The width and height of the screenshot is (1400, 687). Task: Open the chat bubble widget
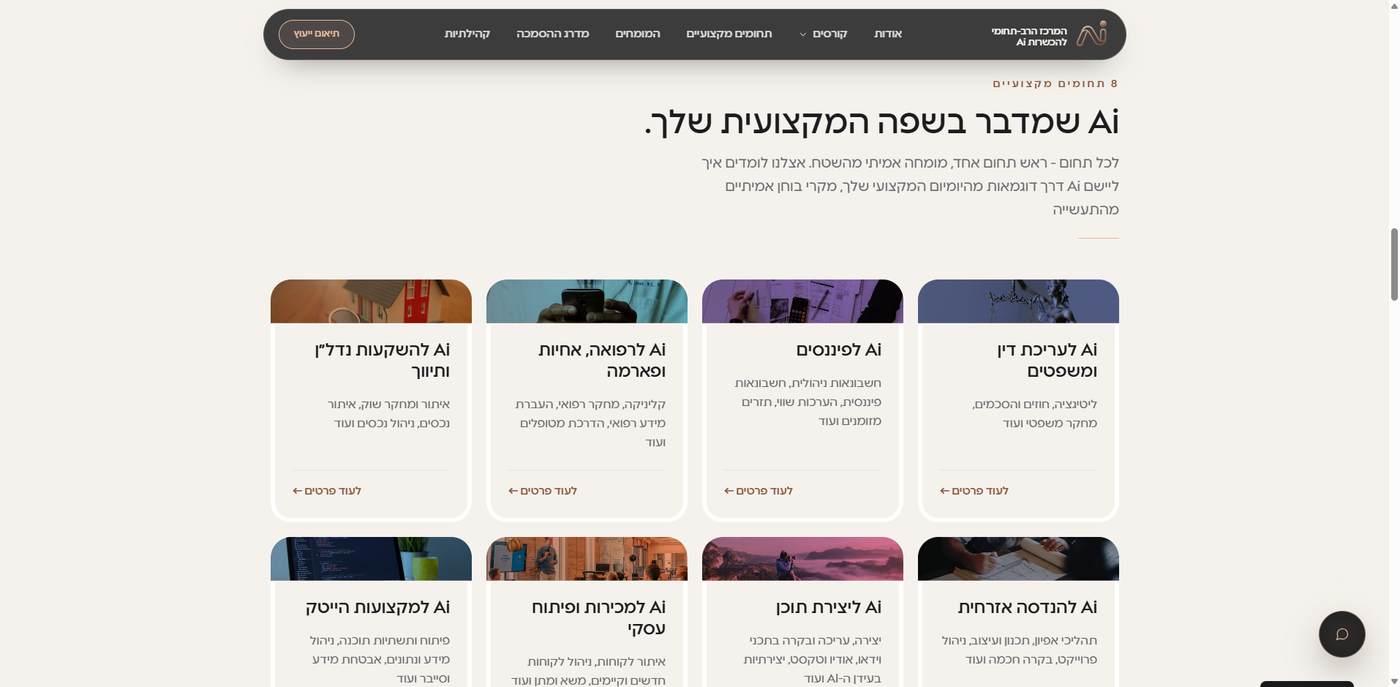coord(1341,634)
